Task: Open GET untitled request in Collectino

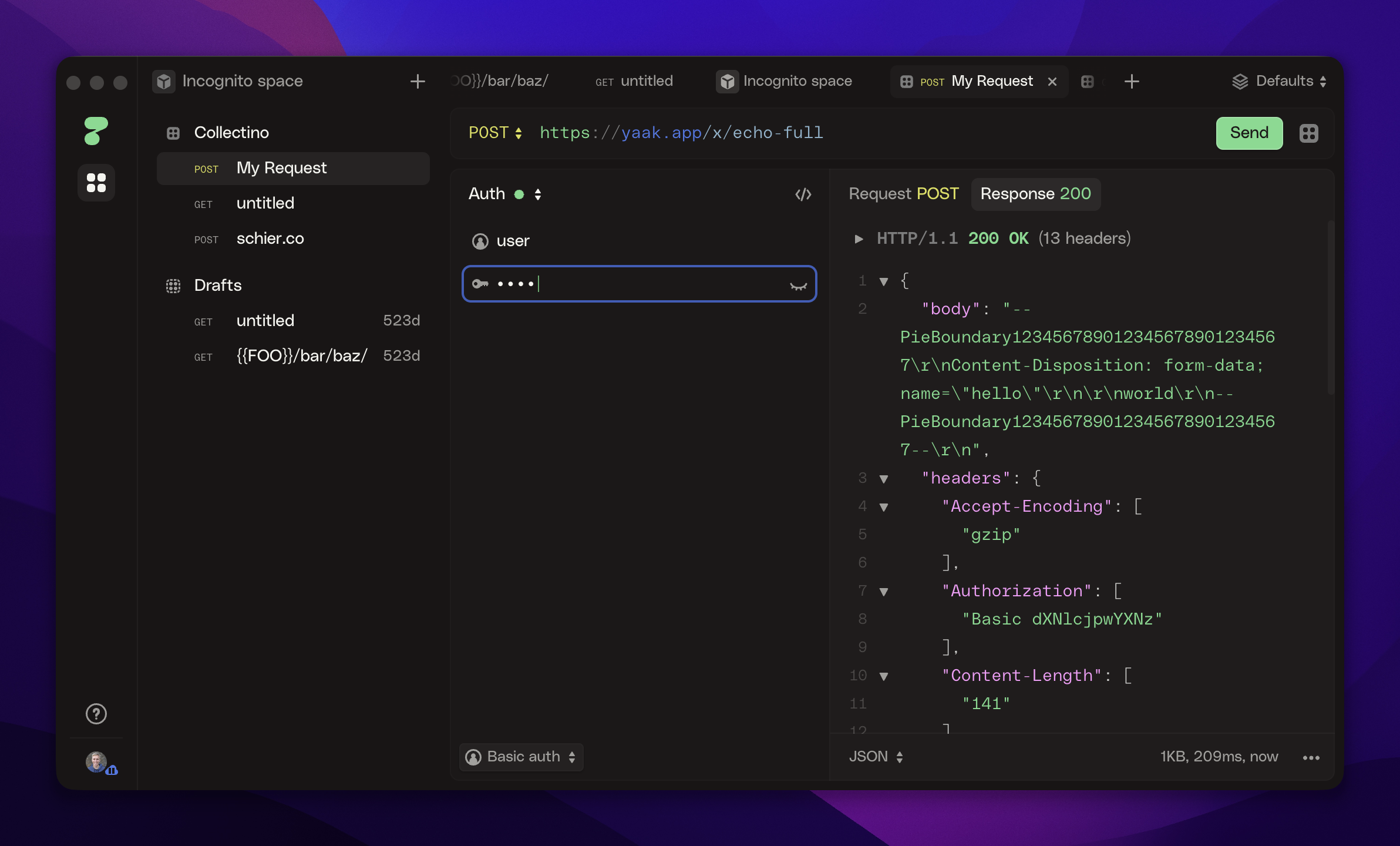Action: click(293, 204)
